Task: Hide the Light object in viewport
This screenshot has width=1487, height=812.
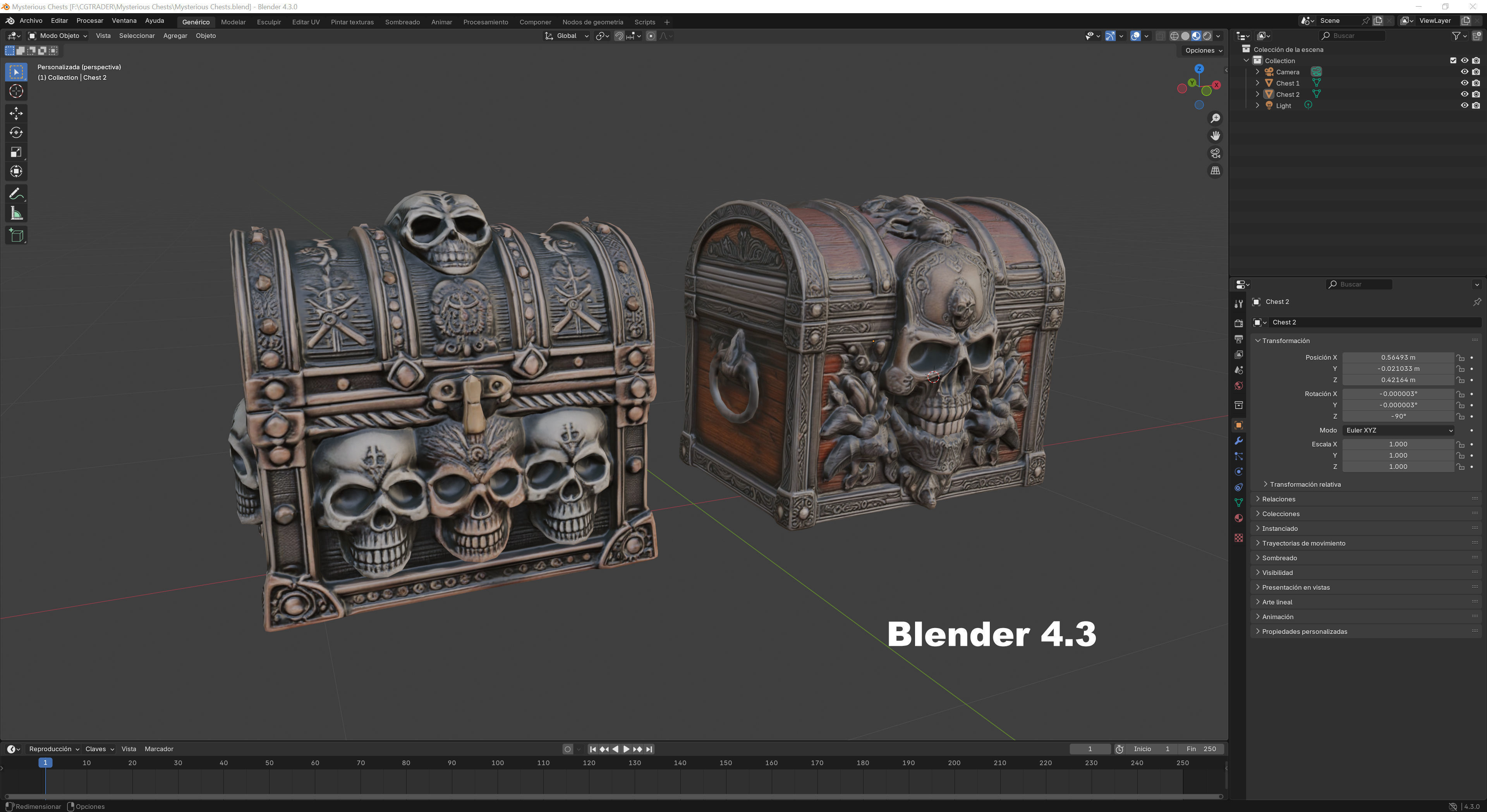Action: [1465, 106]
